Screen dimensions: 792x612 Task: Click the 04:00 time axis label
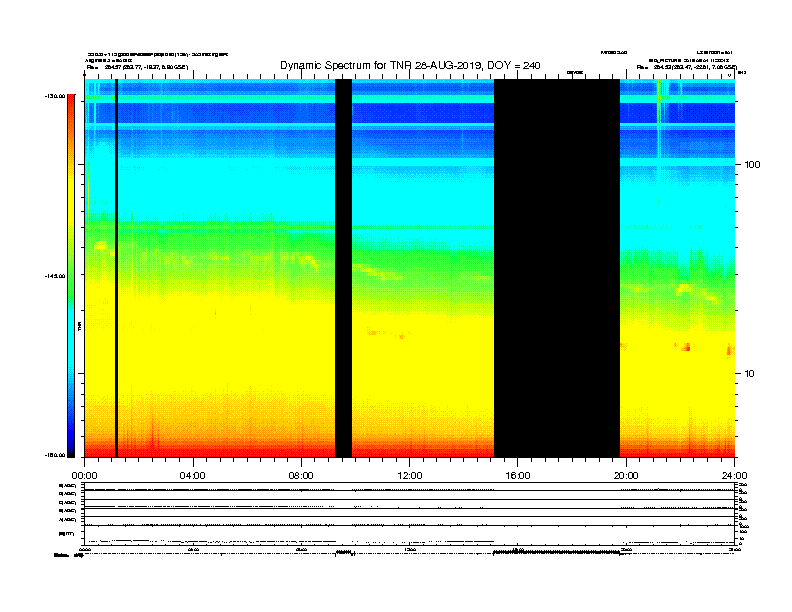click(193, 476)
